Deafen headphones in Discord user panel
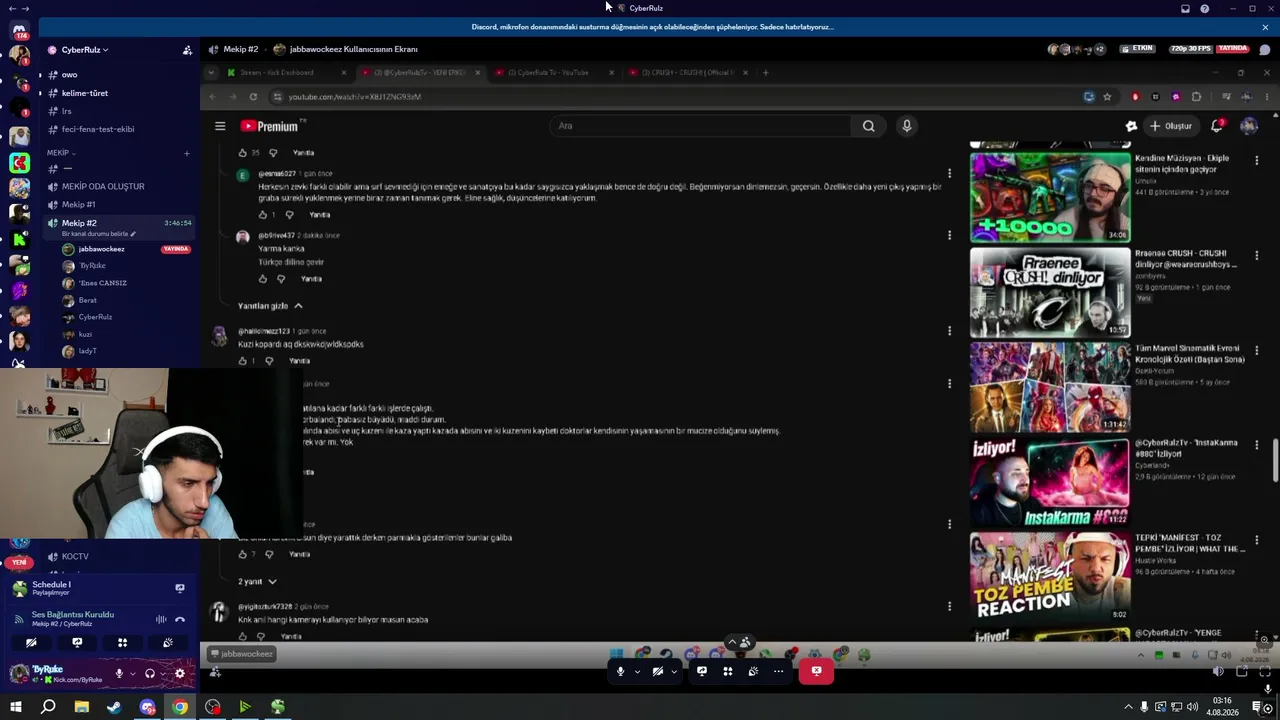Viewport: 1280px width, 720px height. pos(150,674)
